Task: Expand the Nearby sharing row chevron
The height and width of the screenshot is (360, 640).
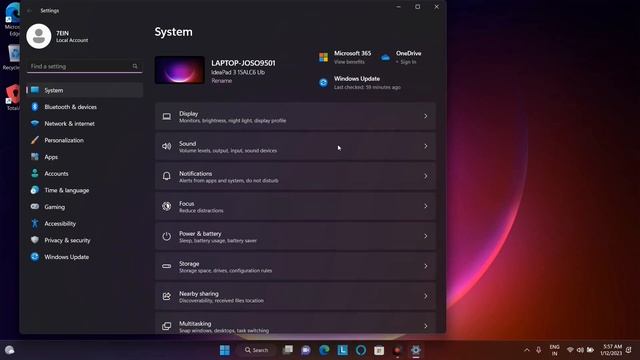Action: pyautogui.click(x=426, y=296)
